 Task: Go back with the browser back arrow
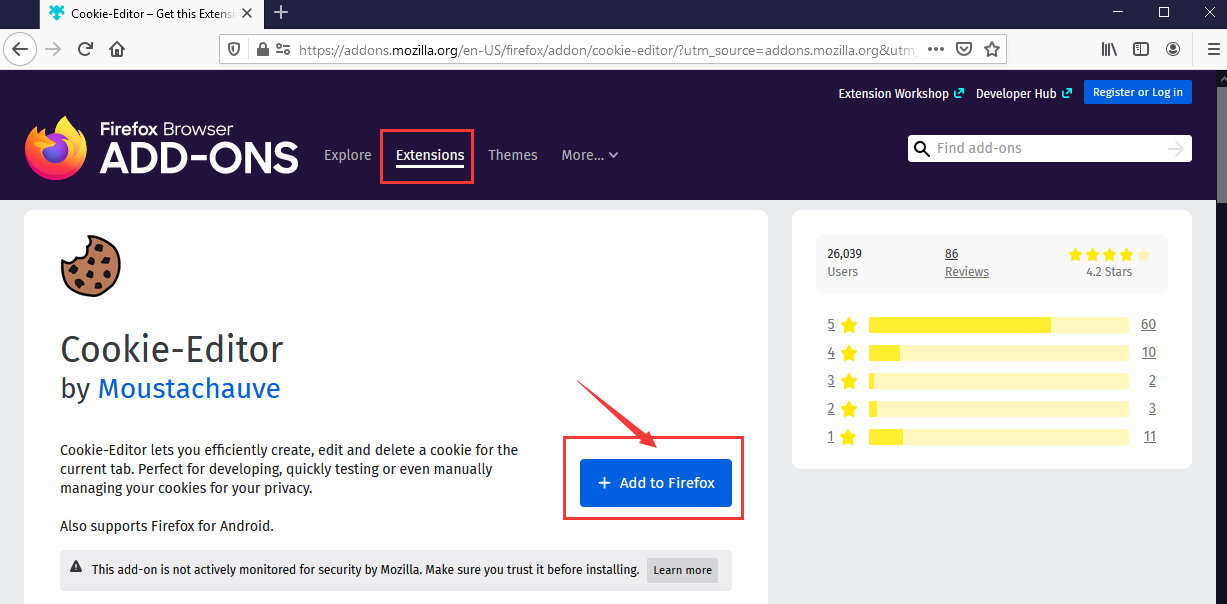[21, 49]
